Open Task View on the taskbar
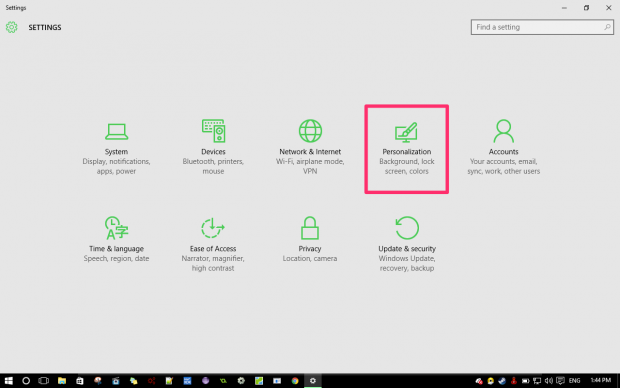Image resolution: width=620 pixels, height=388 pixels. [43, 380]
